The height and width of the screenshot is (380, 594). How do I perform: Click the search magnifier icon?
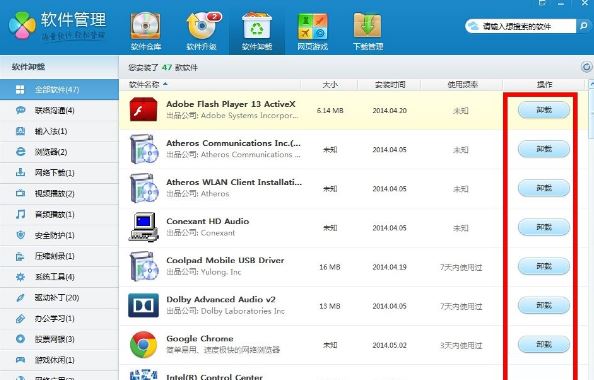click(583, 26)
